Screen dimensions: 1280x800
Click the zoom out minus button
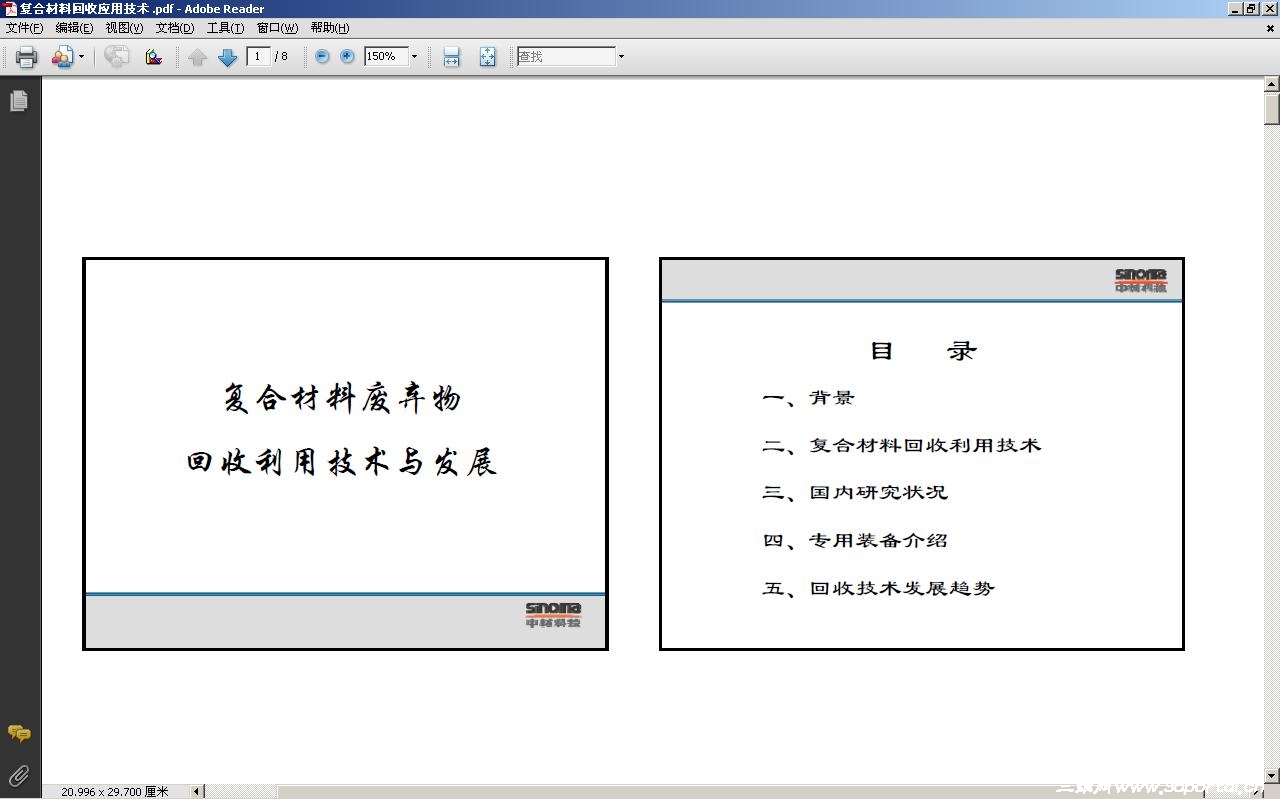[x=322, y=56]
